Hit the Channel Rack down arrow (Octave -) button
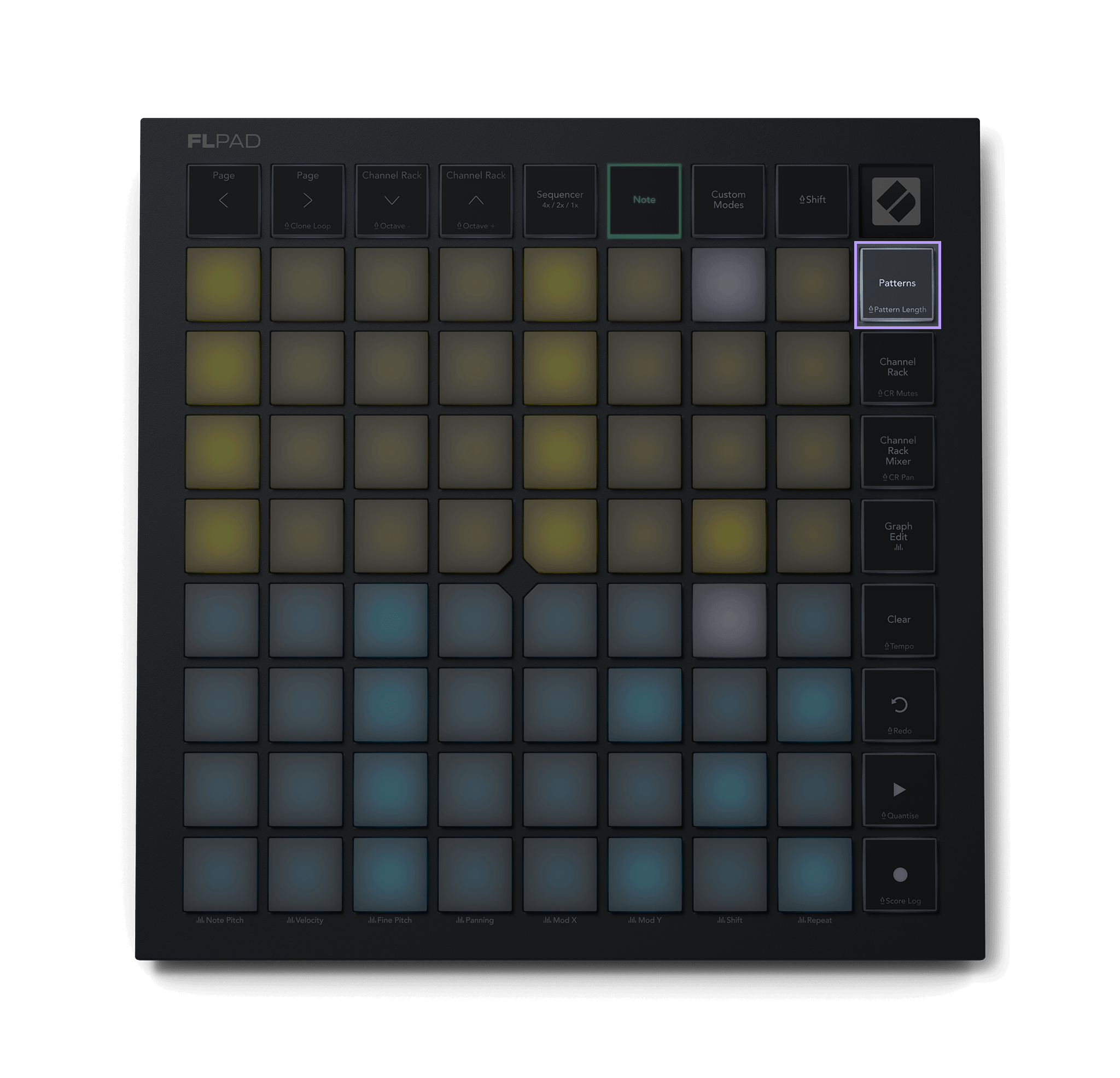Image resolution: width=1120 pixels, height=1078 pixels. point(392,201)
